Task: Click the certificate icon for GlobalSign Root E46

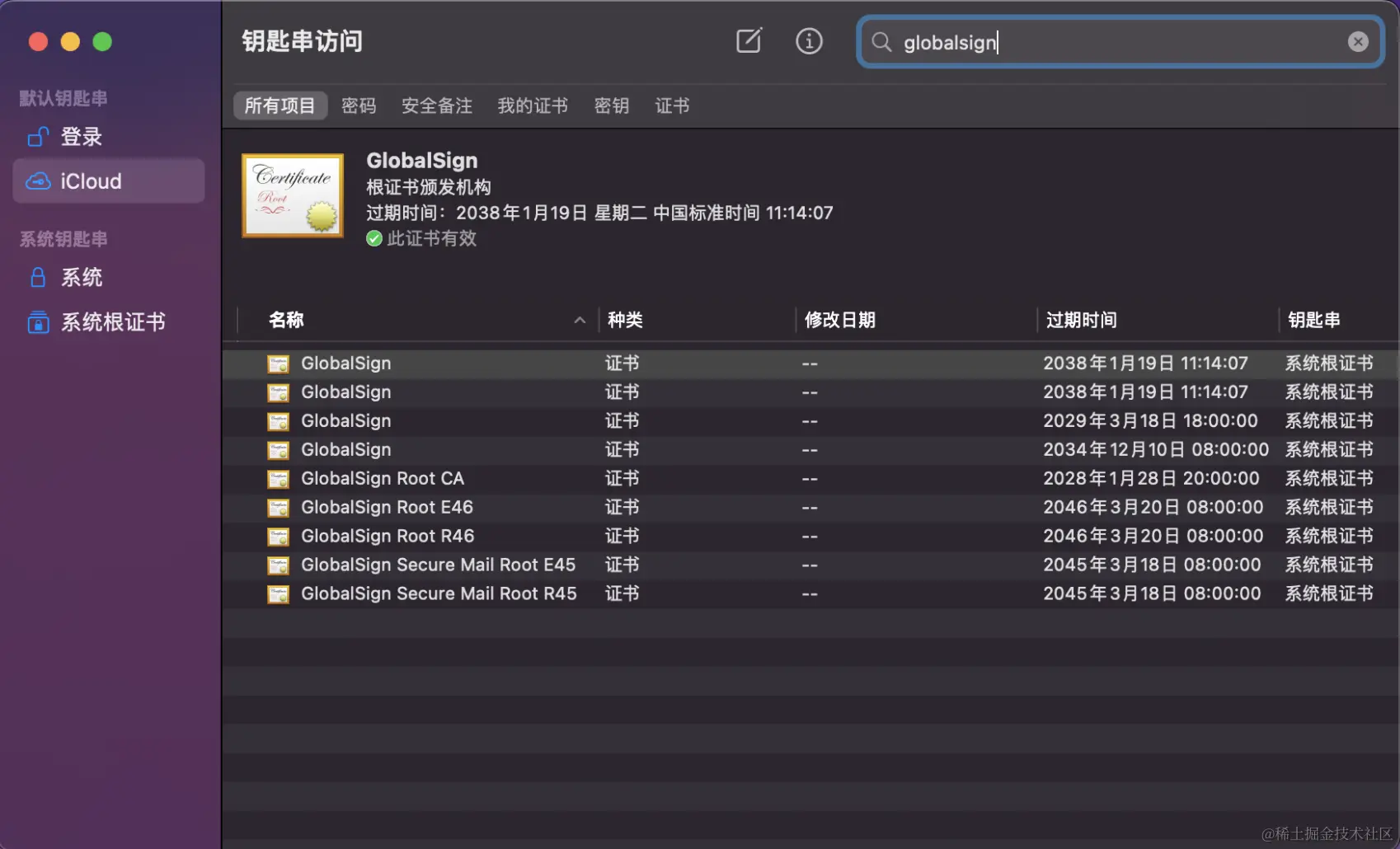Action: point(279,508)
